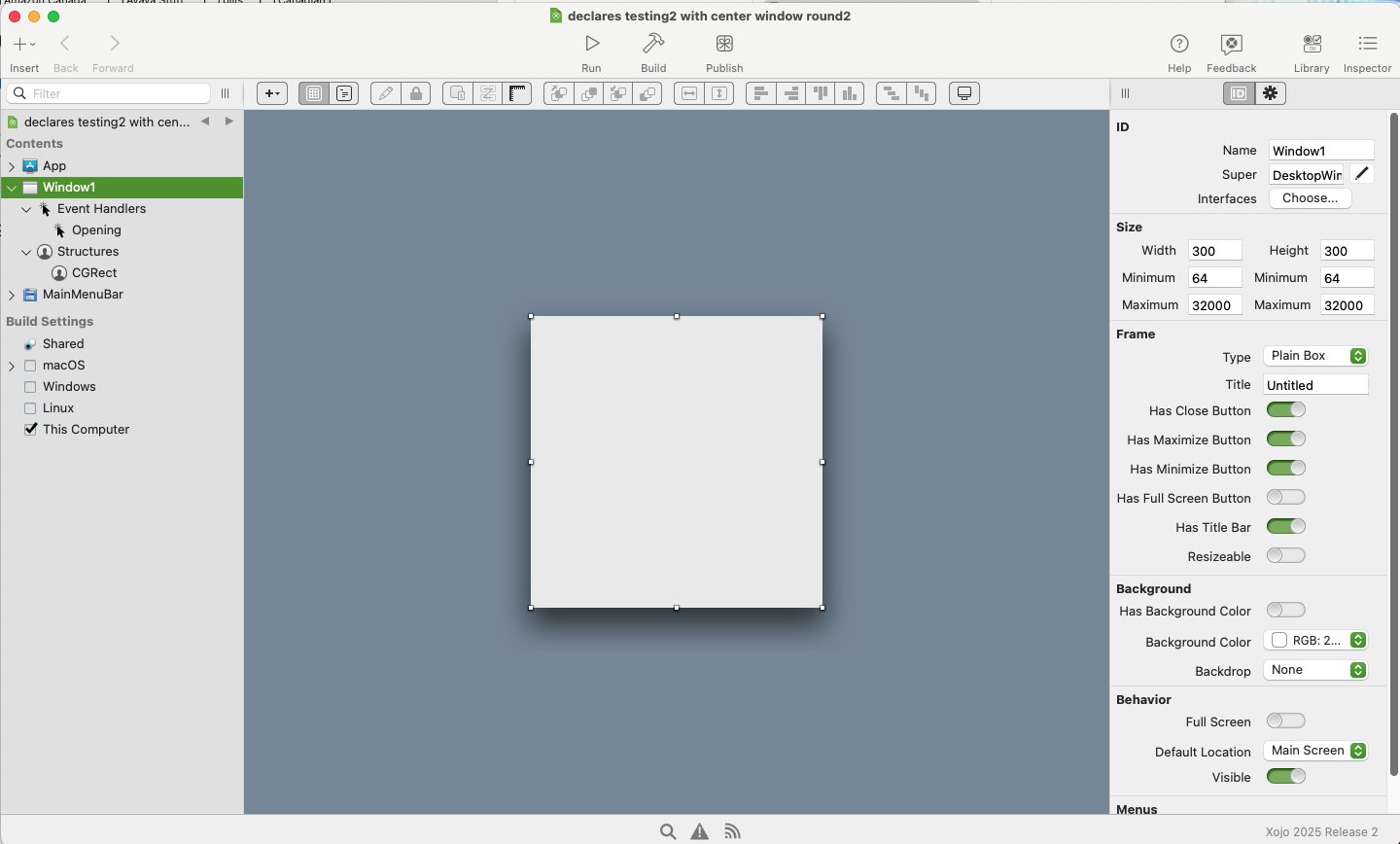Click the Feedback icon

tap(1231, 44)
